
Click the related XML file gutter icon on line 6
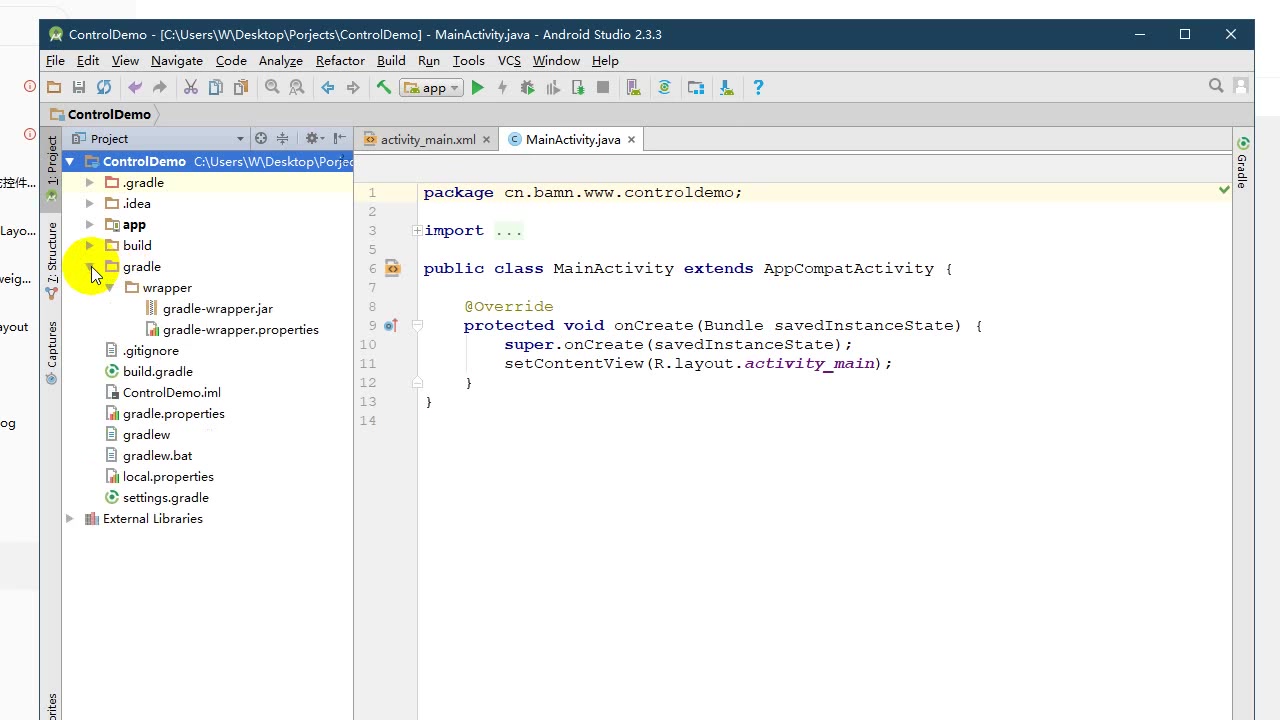coord(392,268)
